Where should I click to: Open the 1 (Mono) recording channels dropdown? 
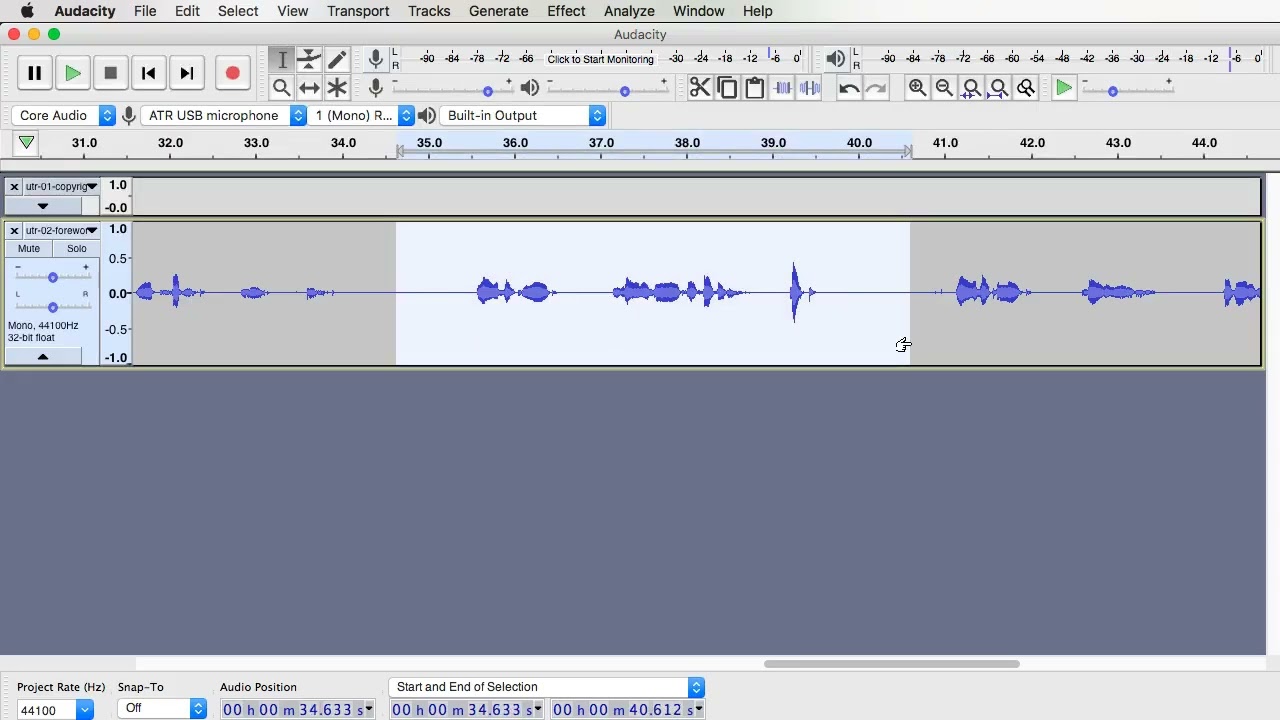click(361, 115)
